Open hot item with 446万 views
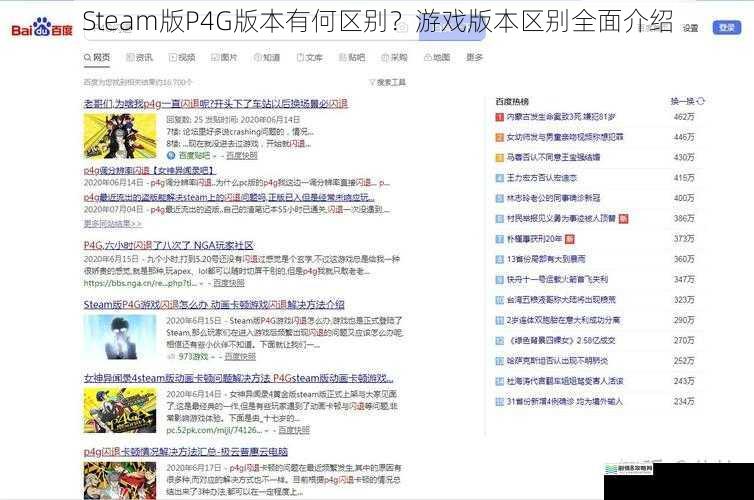 click(x=565, y=137)
